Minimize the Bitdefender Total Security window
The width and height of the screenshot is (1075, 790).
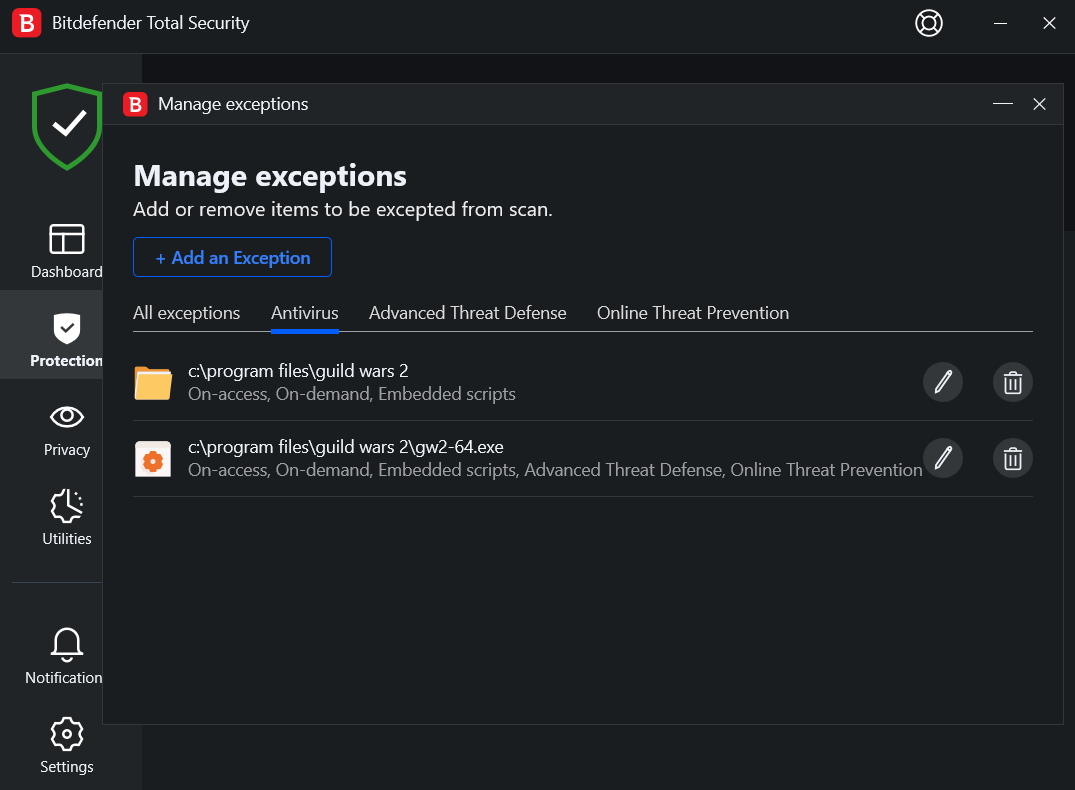click(x=1000, y=23)
